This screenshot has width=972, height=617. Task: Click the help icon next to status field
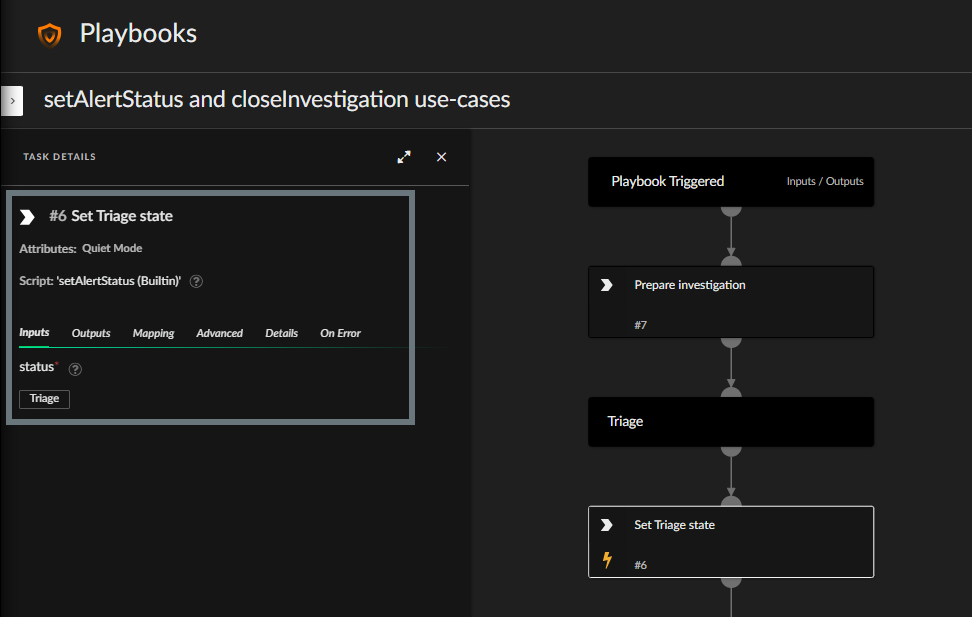(x=75, y=369)
